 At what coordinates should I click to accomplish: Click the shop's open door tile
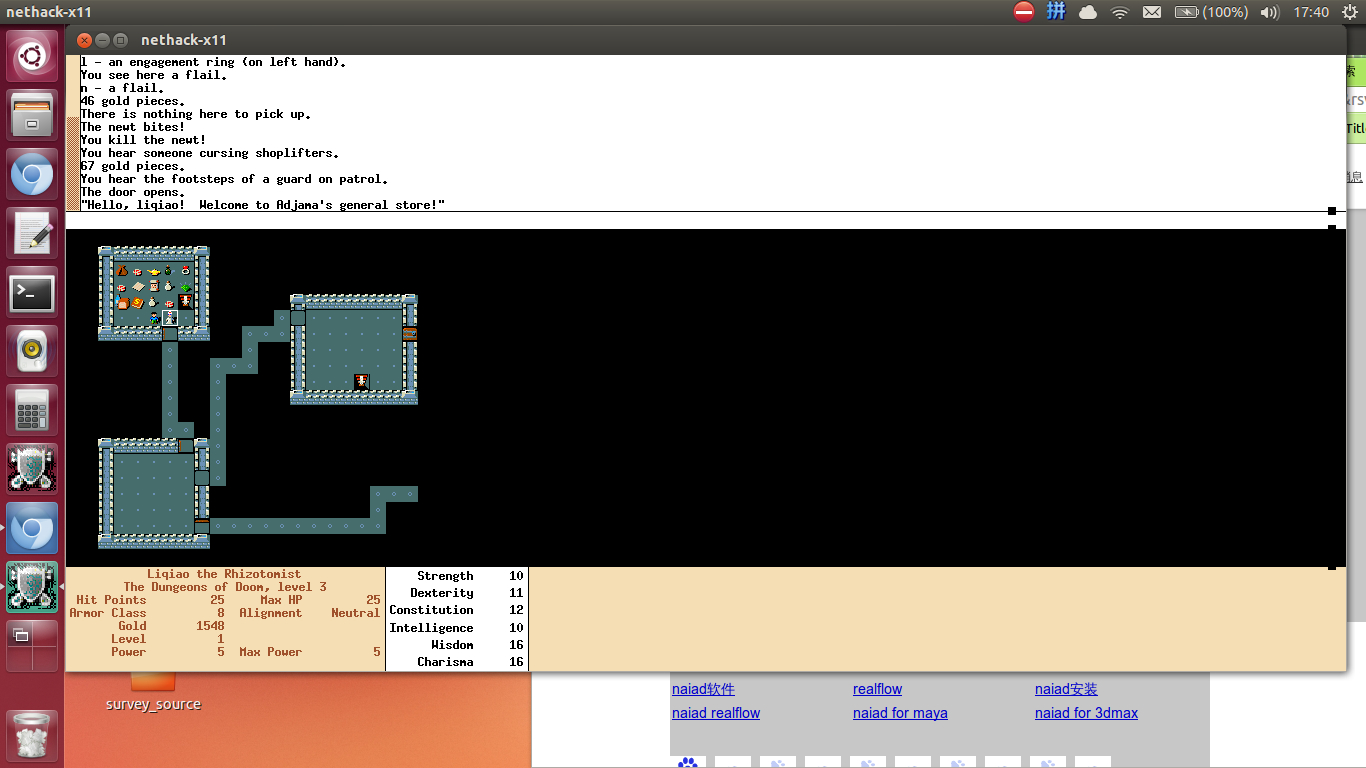170,333
